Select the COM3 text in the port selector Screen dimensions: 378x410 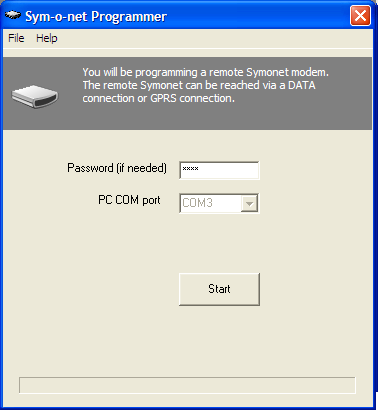point(197,203)
